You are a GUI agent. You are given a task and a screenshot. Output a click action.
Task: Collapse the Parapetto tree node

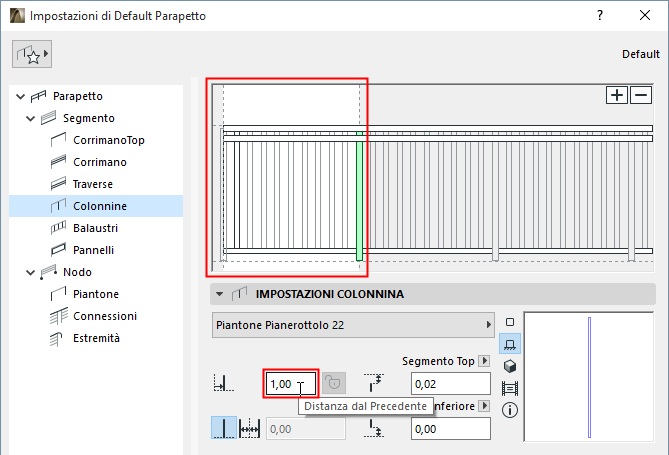coord(20,96)
